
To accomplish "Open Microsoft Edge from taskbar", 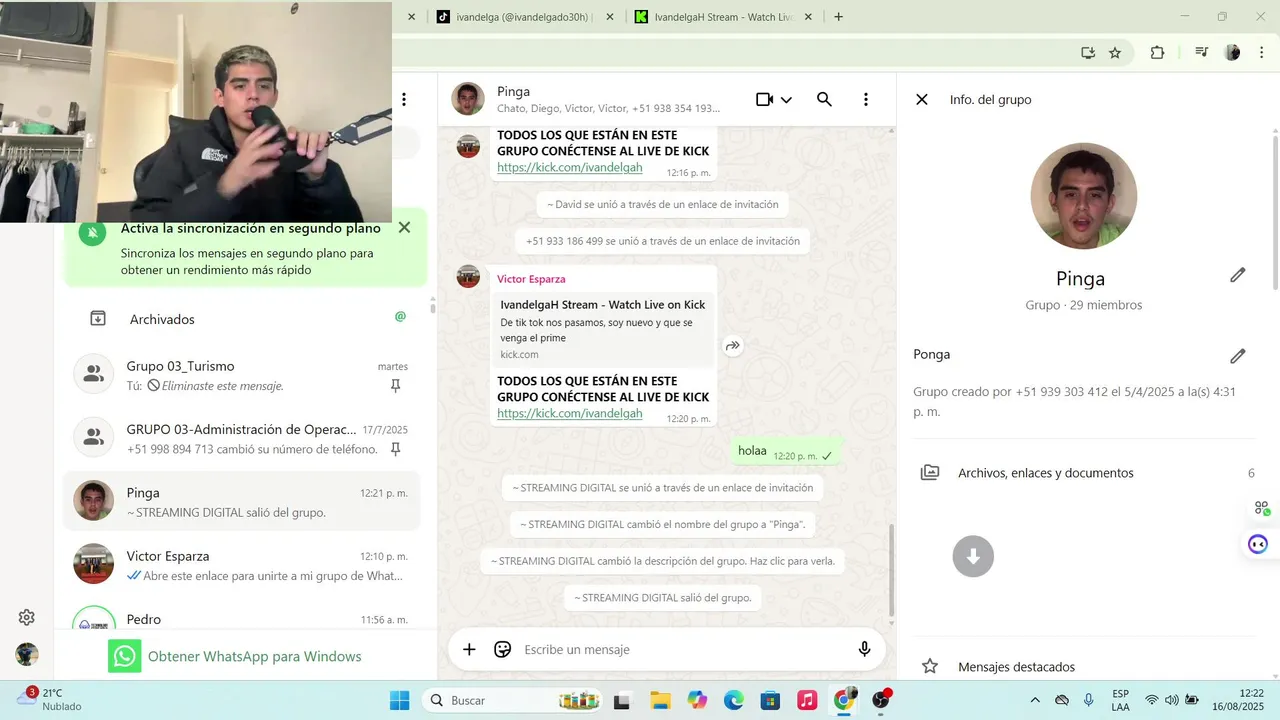I will pyautogui.click(x=734, y=700).
